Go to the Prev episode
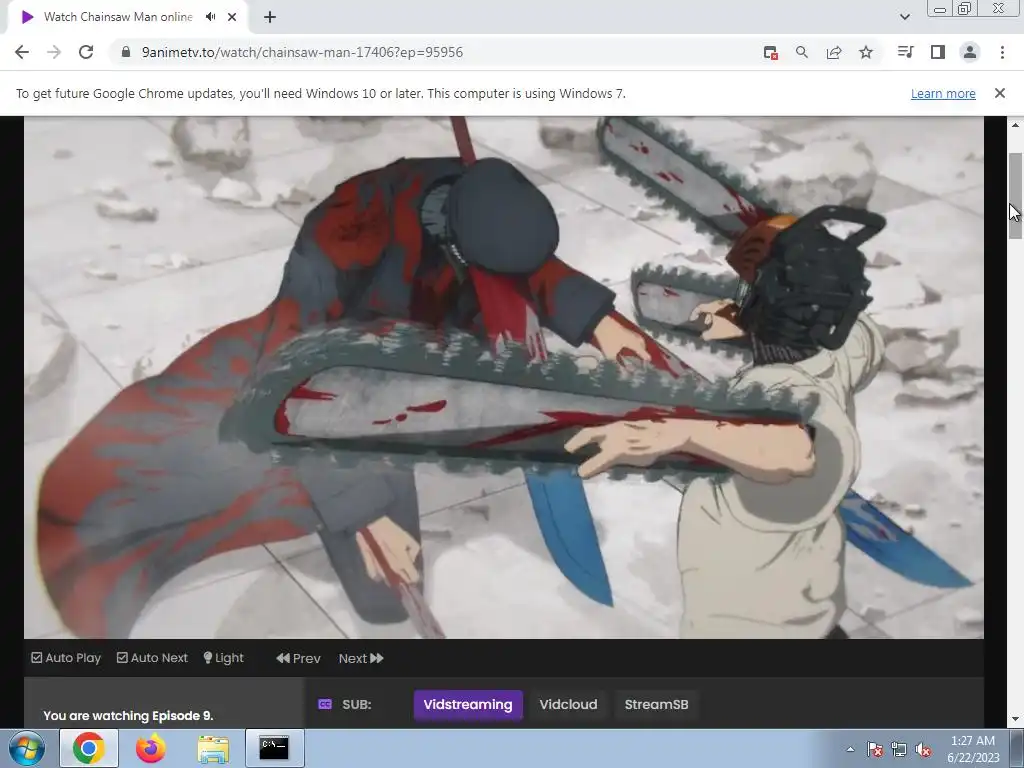The image size is (1024, 768). coord(298,658)
